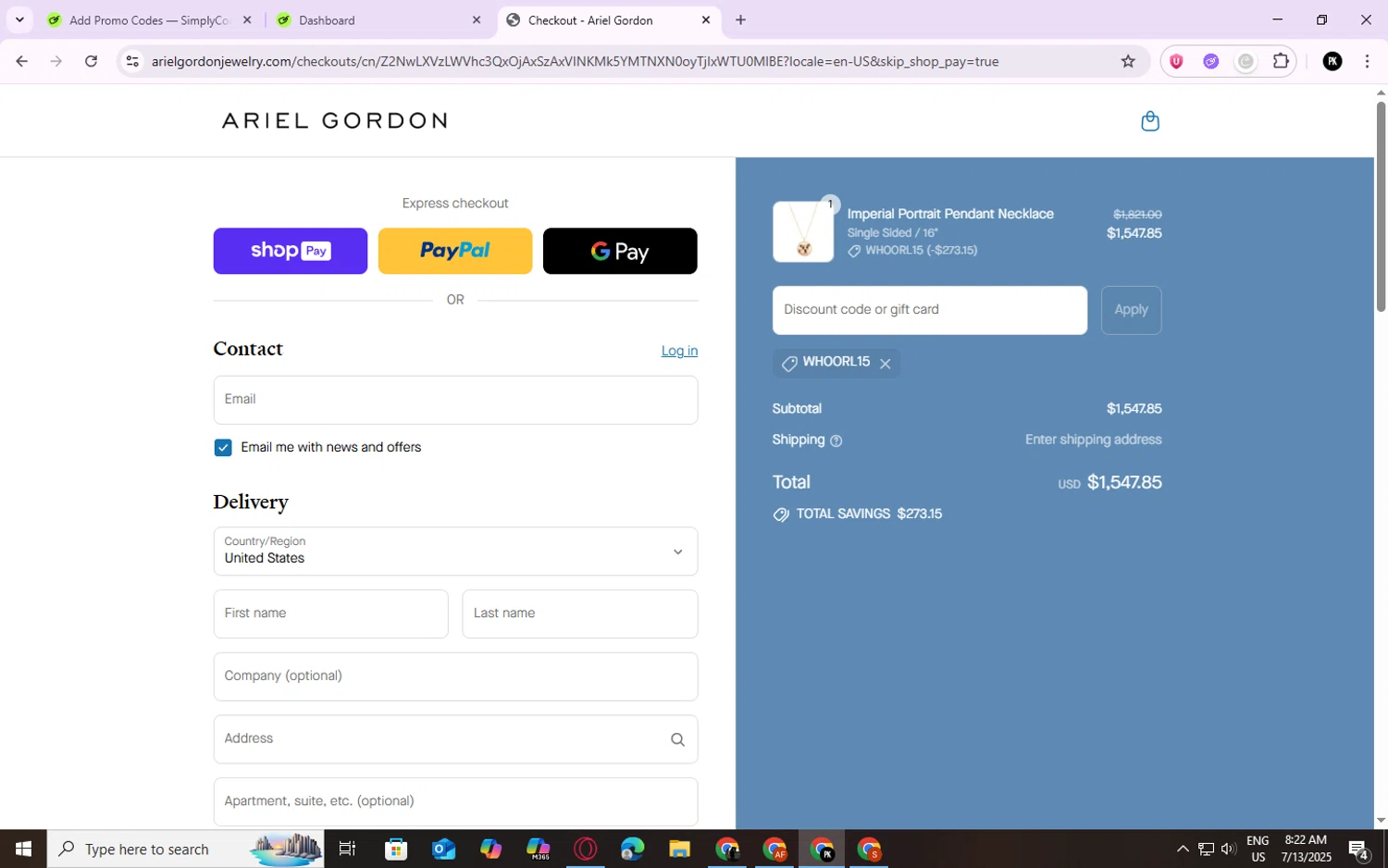Select the Checkout - Ariel Gordon tab
This screenshot has height=868, width=1388.
[x=609, y=19]
